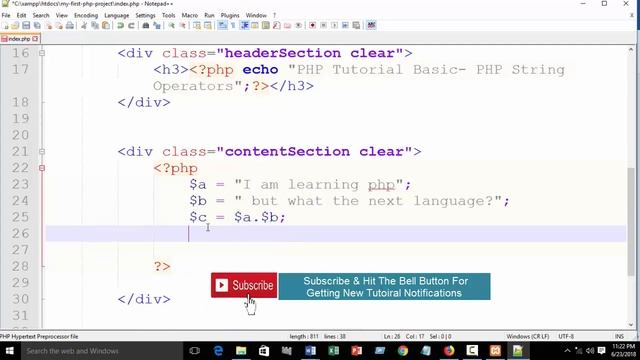This screenshot has width=640, height=360.
Task: Click the Copy toolbar icon
Action: click(95, 25)
